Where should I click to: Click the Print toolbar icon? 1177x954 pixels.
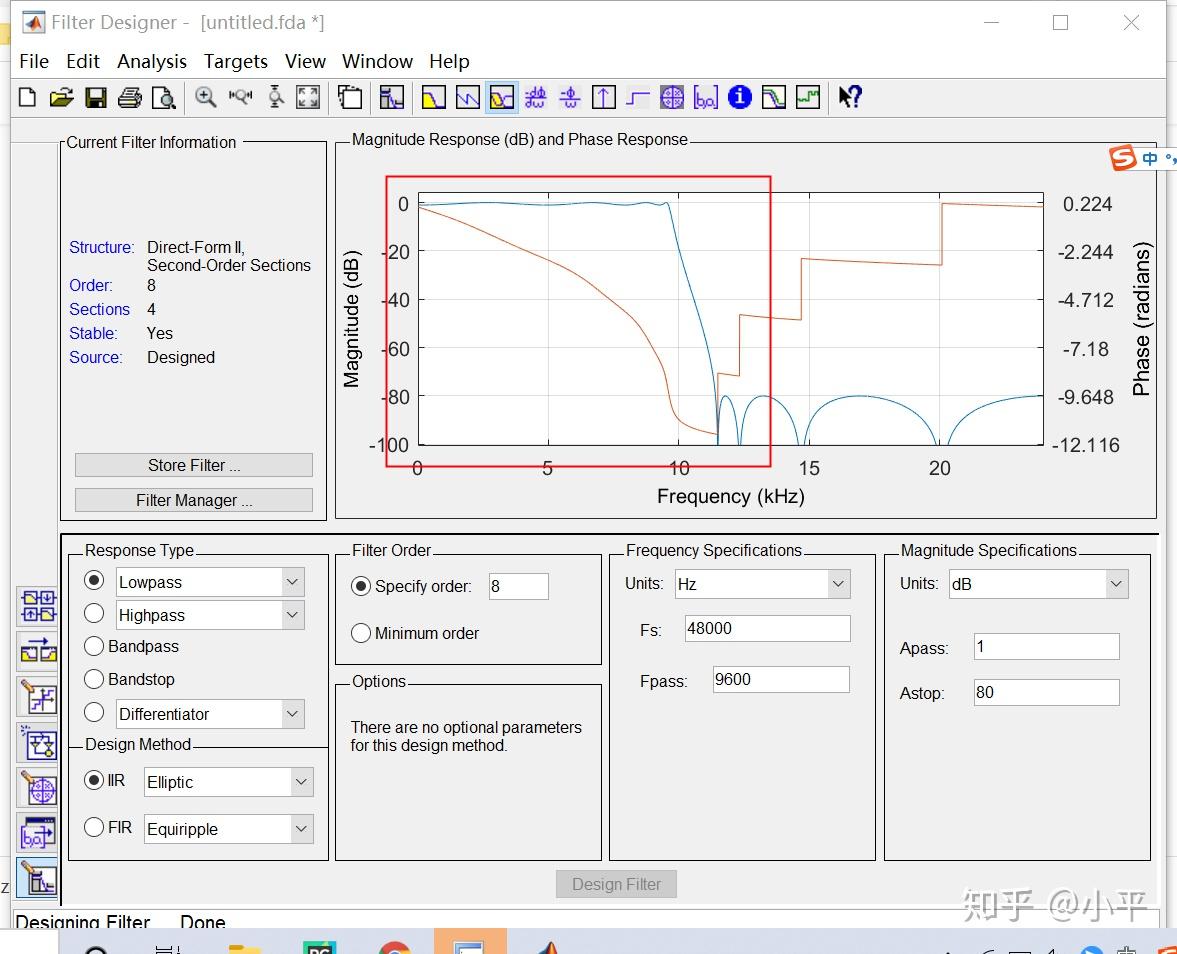click(130, 97)
